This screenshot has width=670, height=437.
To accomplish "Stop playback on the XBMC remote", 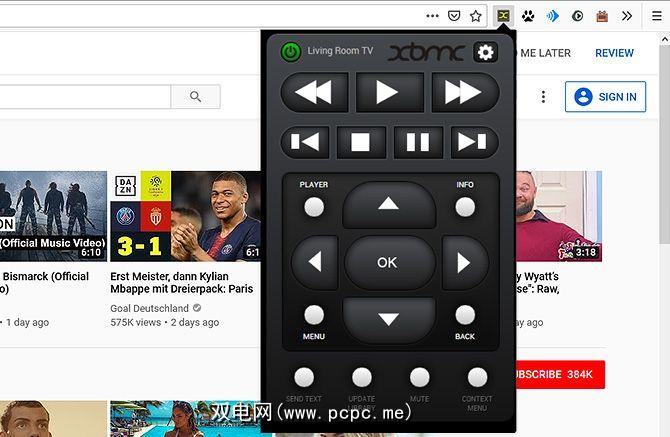I will [x=361, y=142].
